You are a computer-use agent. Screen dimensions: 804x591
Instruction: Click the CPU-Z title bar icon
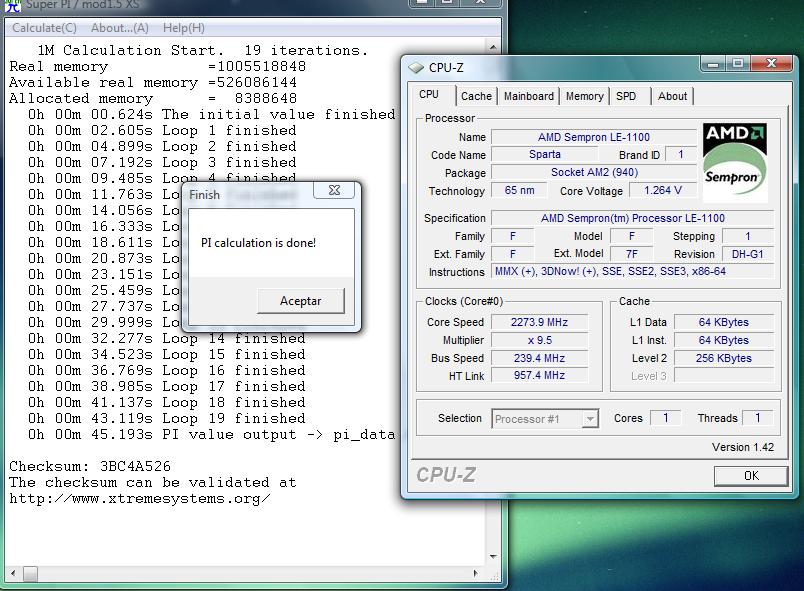[415, 67]
